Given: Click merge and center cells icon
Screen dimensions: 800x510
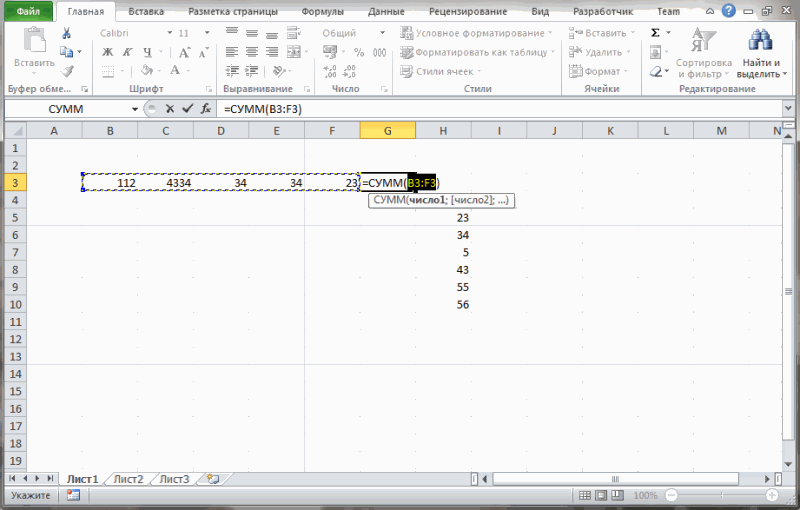Looking at the screenshot, I should (x=294, y=52).
